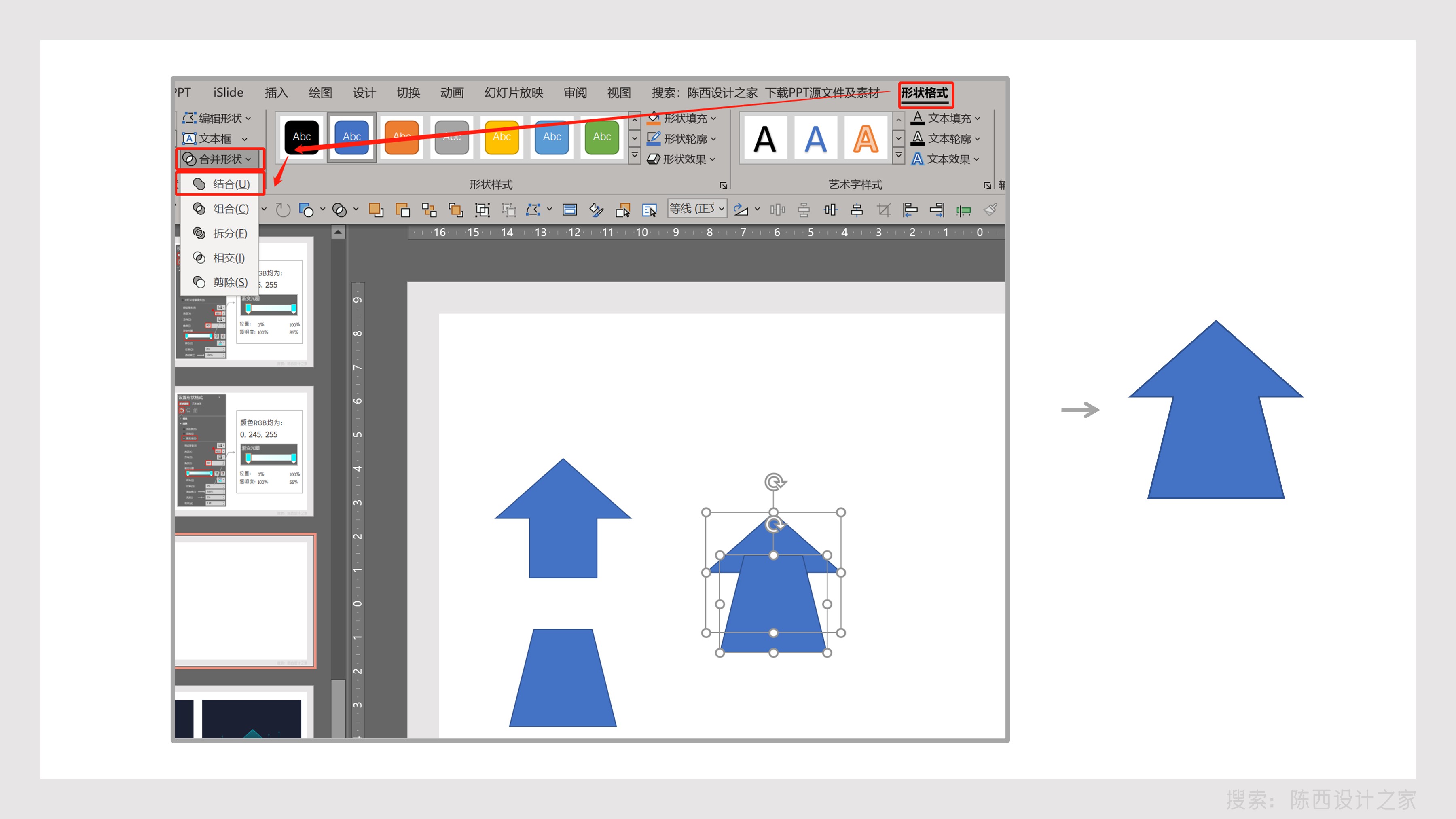This screenshot has width=1456, height=819.
Task: Click the 文本框 text box button
Action: [214, 138]
